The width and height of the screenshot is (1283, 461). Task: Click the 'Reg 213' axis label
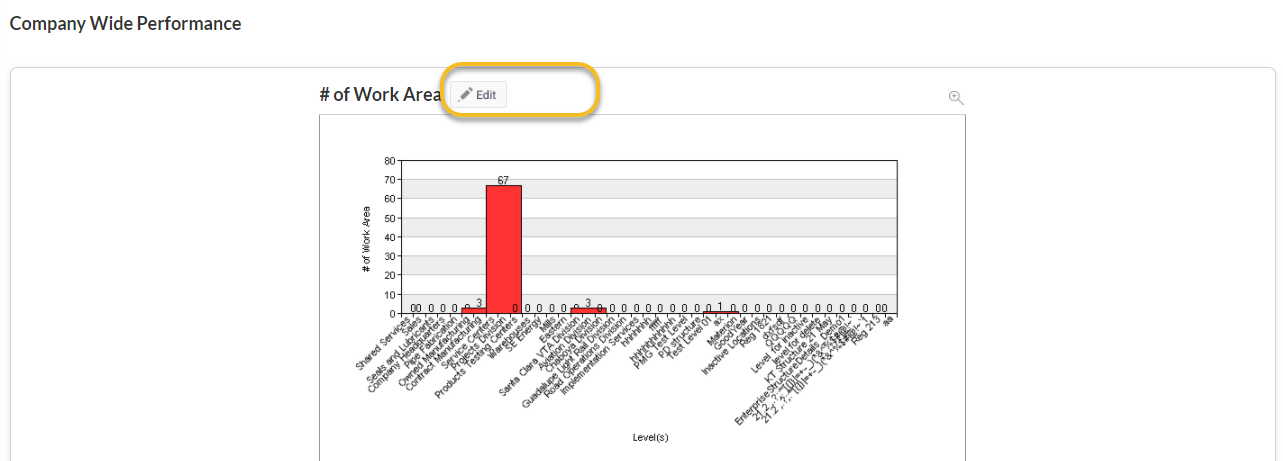[x=868, y=331]
